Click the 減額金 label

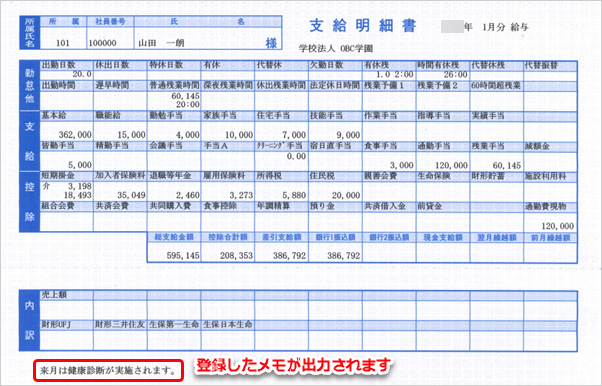(x=538, y=146)
